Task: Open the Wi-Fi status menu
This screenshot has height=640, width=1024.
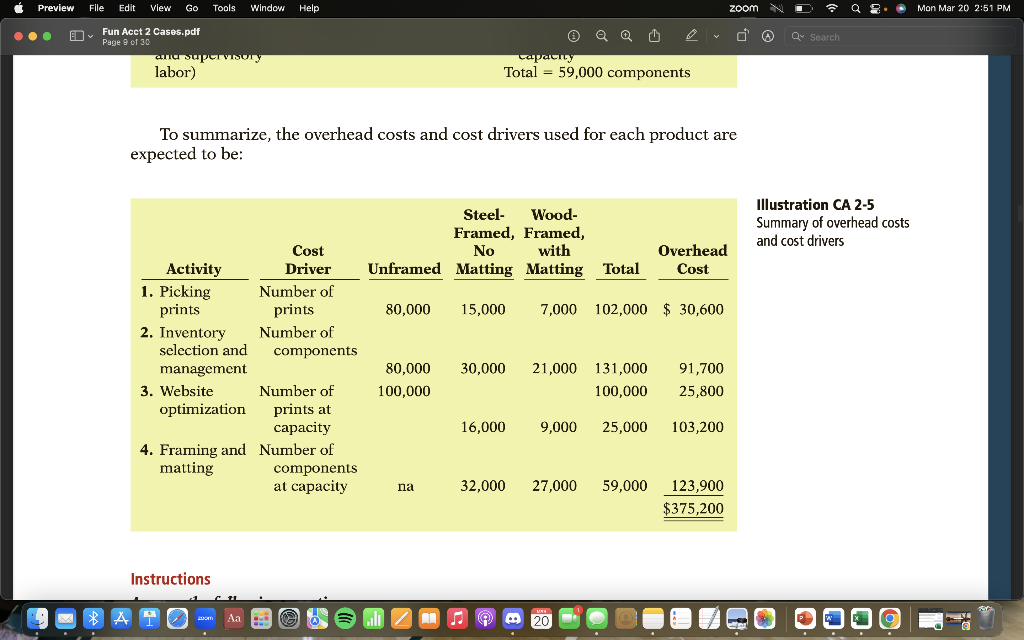Action: click(x=831, y=8)
